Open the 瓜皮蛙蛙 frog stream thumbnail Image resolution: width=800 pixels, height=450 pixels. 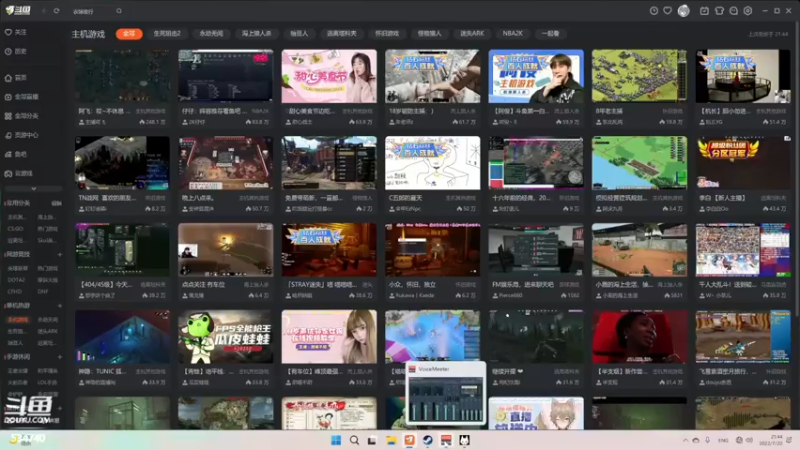tap(226, 337)
